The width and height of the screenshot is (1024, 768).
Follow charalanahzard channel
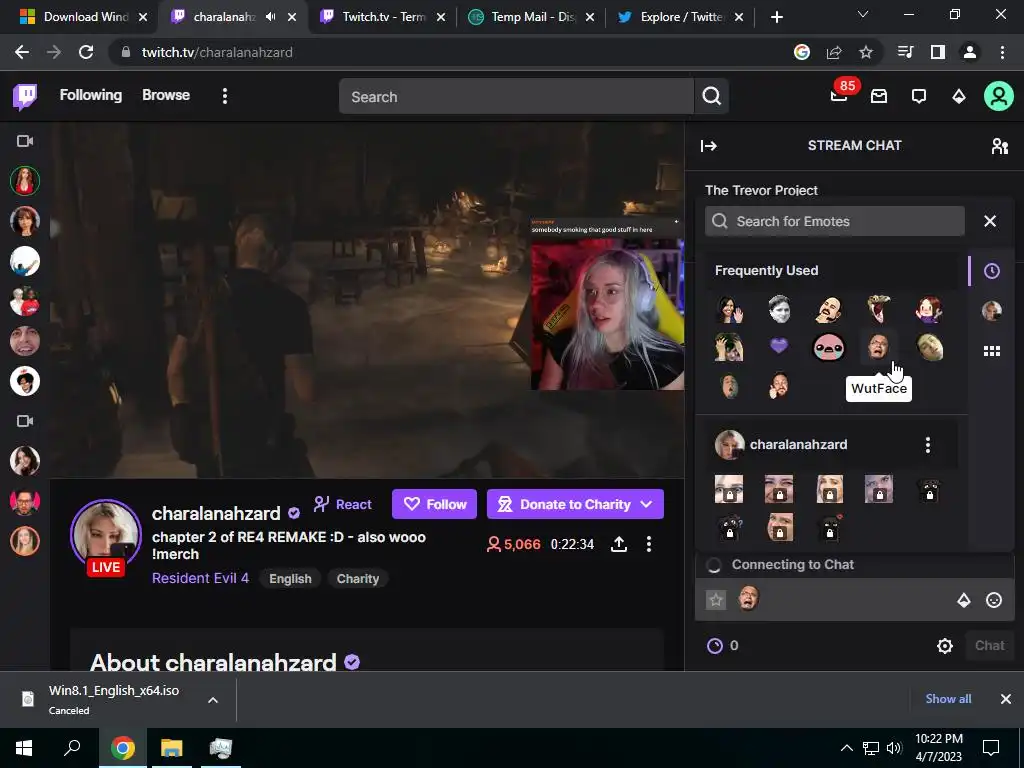434,504
